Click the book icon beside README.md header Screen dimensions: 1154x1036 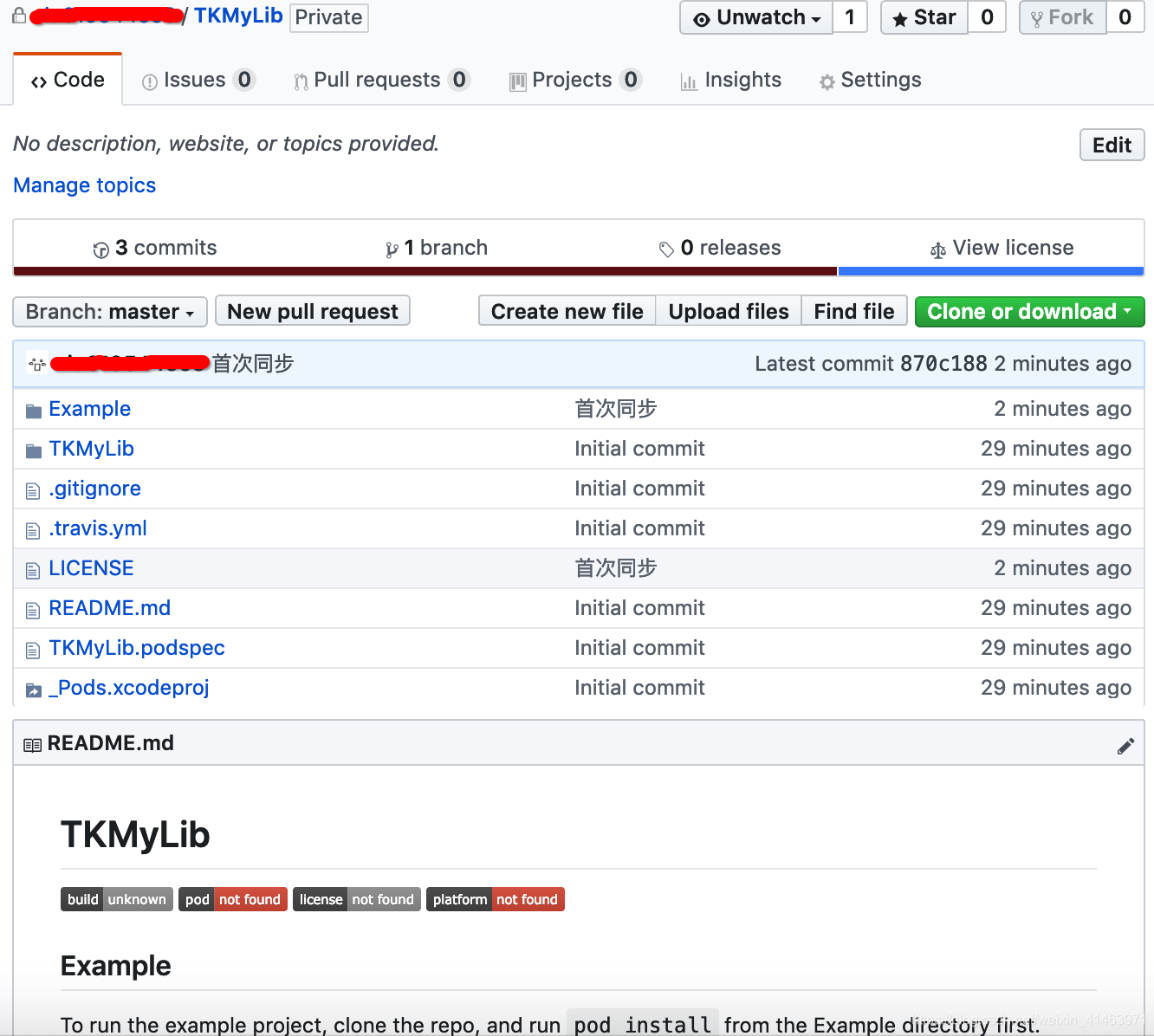click(x=32, y=745)
